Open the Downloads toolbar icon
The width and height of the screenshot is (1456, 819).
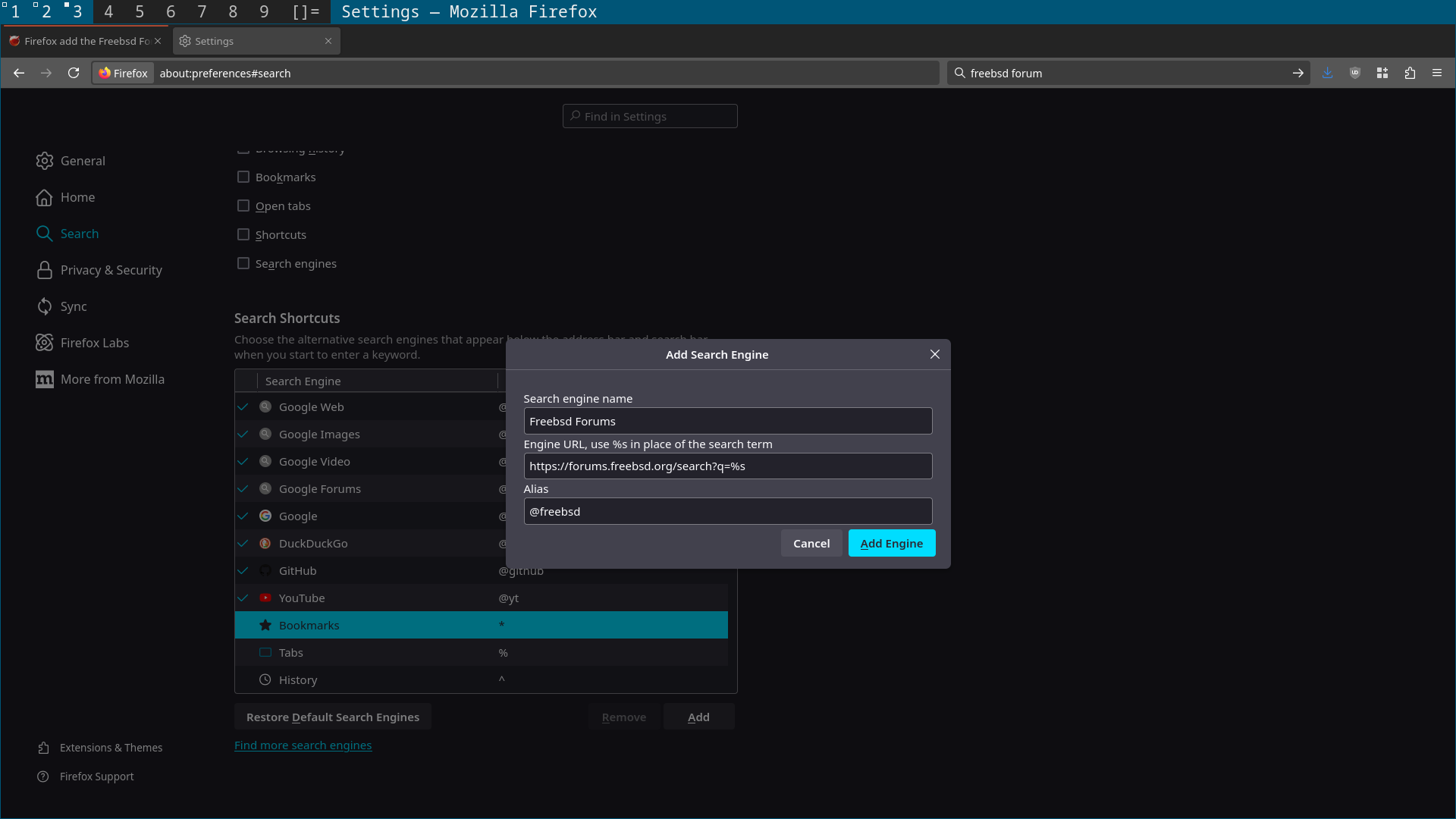pyautogui.click(x=1327, y=73)
